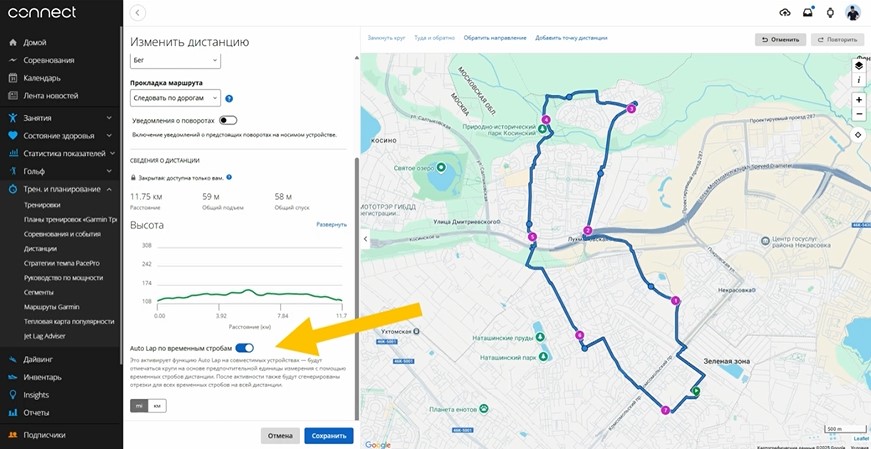Click the cloud upload icon in header
Screen dimensions: 871x449
pos(784,12)
